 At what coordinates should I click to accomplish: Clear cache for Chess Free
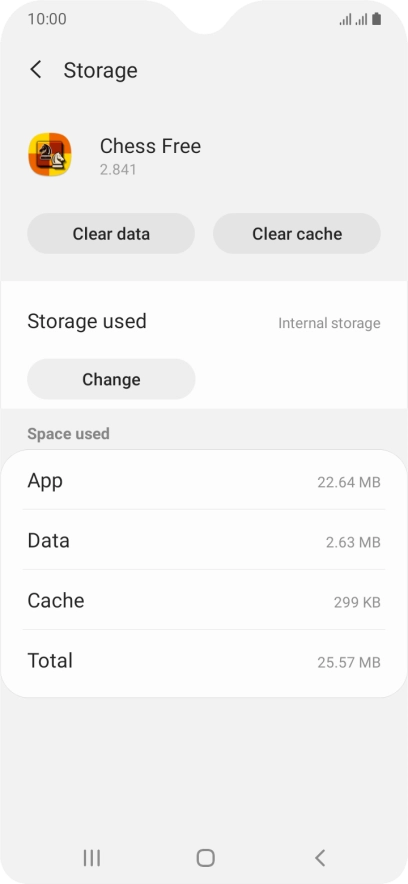(x=297, y=233)
